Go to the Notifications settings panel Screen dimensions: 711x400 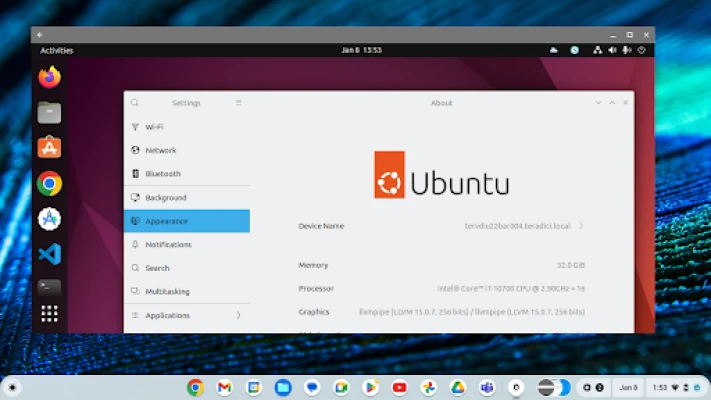[x=167, y=245]
